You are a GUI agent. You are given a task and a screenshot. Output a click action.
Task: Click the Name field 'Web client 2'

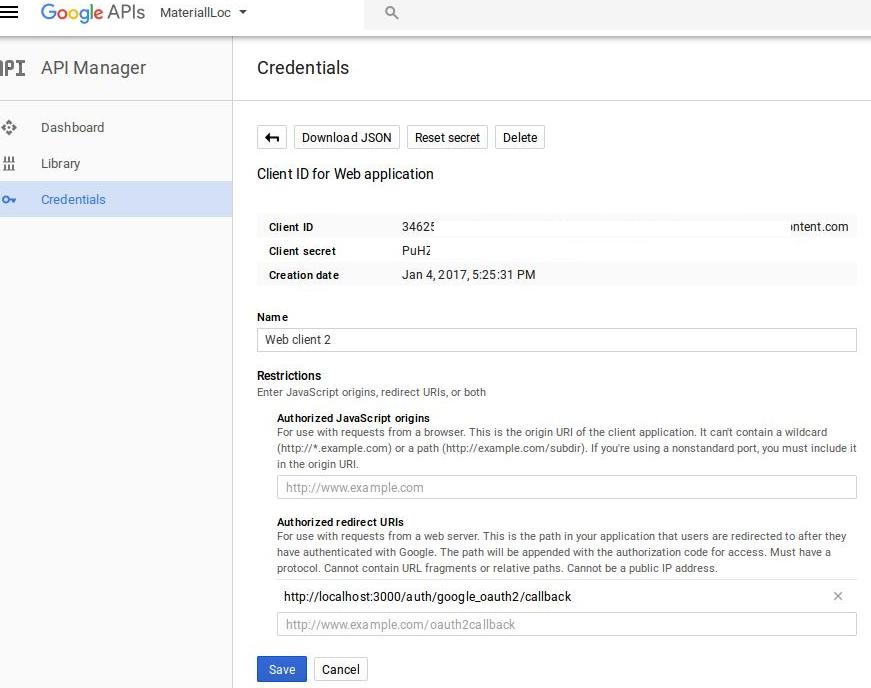pos(556,340)
